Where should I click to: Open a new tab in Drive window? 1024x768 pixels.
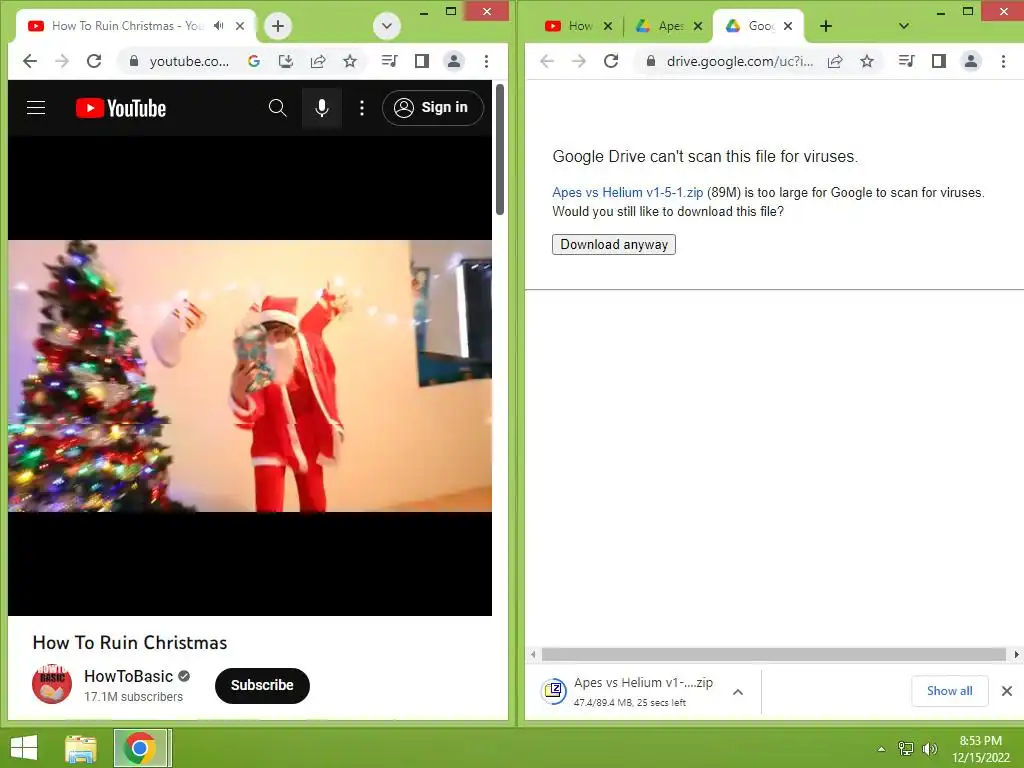click(826, 26)
